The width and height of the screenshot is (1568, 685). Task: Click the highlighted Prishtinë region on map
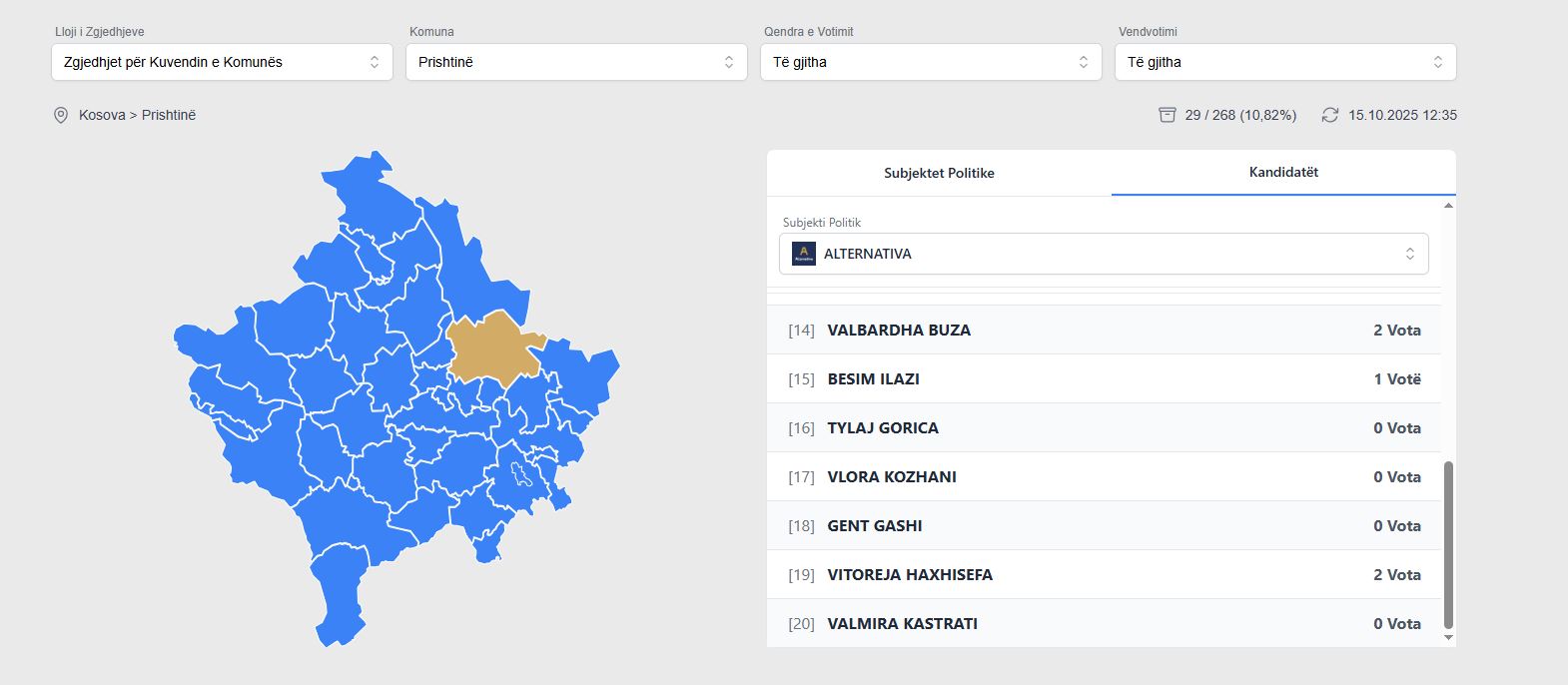(492, 348)
